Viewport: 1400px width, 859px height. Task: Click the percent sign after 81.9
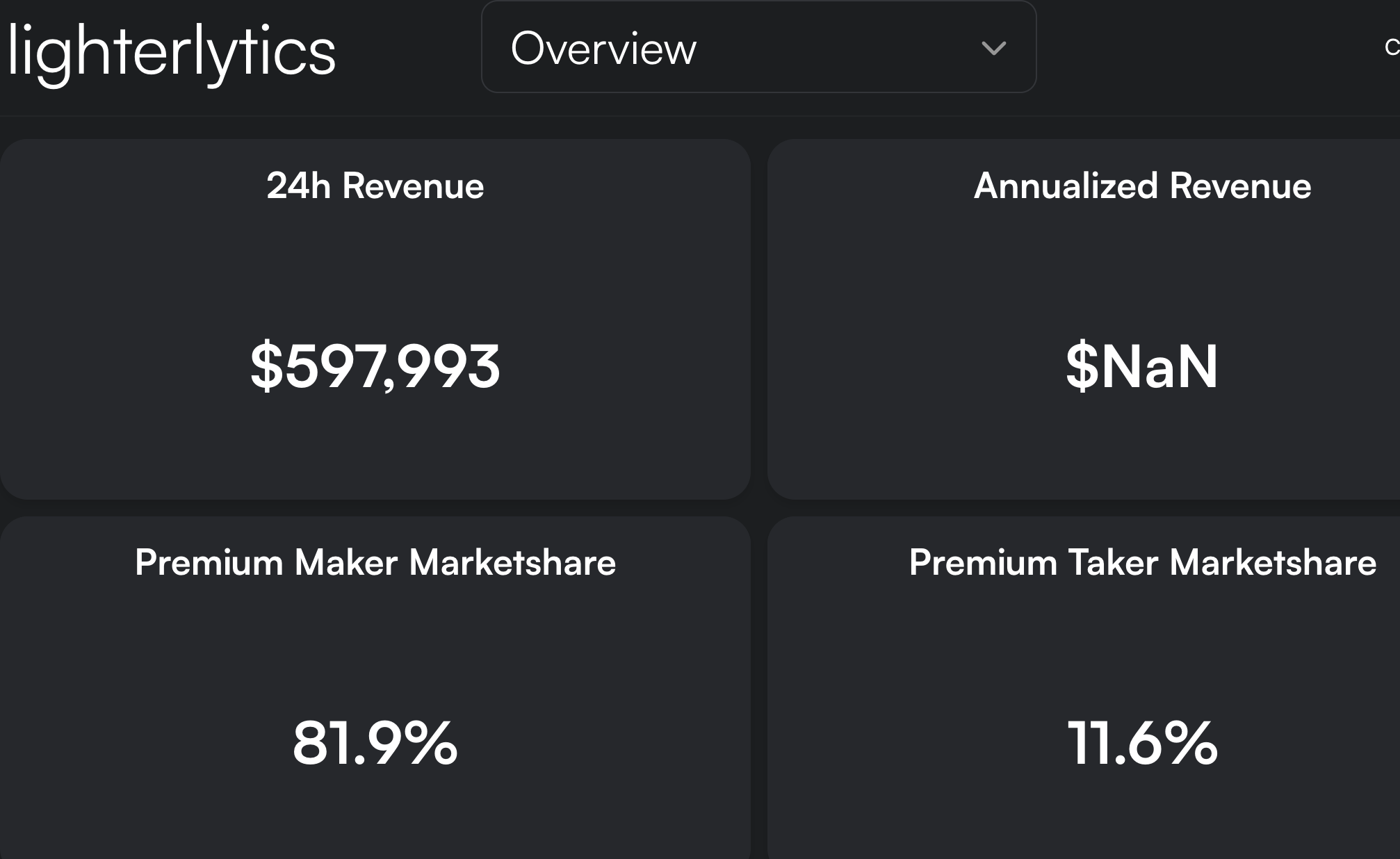[x=432, y=744]
